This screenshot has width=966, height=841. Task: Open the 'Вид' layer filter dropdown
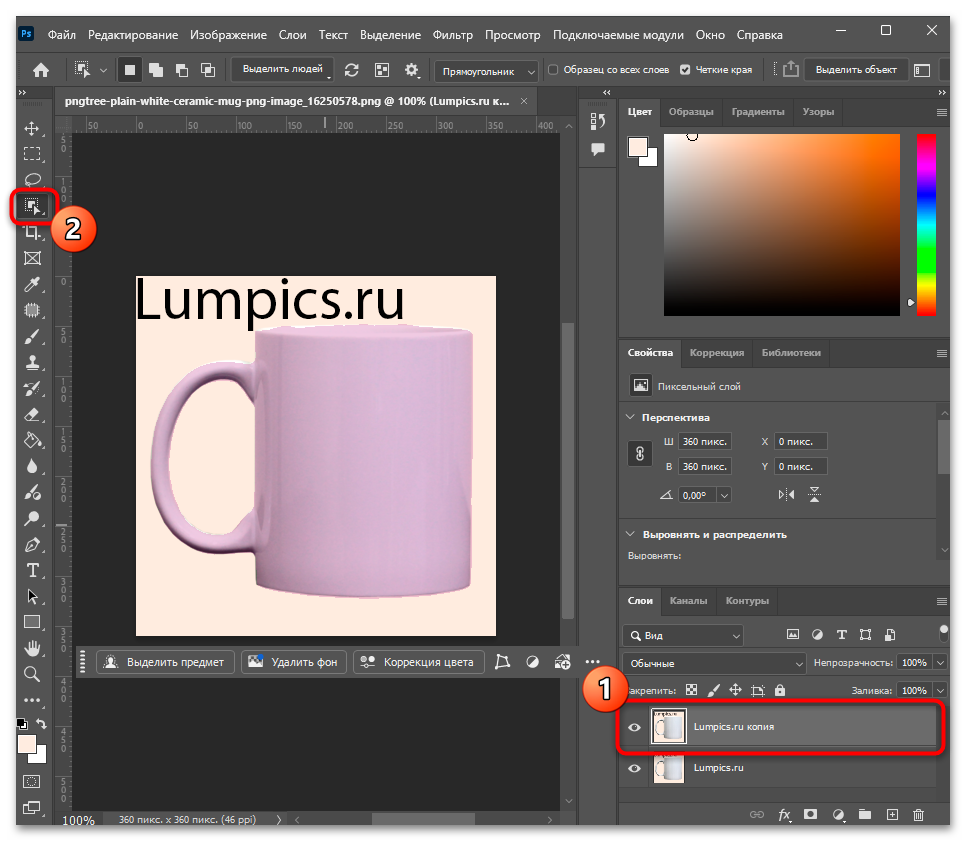[x=683, y=635]
